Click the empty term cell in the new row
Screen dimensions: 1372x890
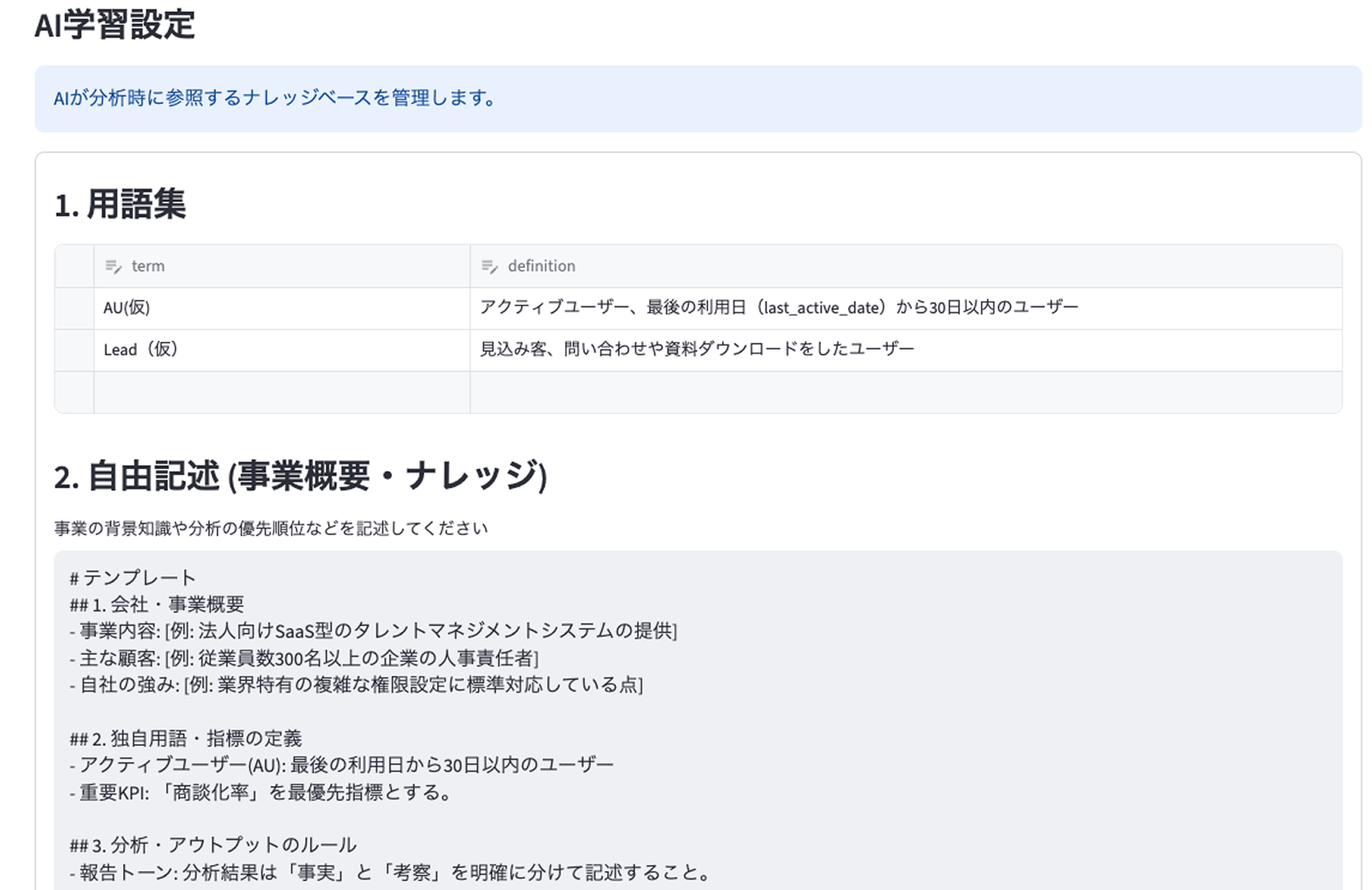282,392
